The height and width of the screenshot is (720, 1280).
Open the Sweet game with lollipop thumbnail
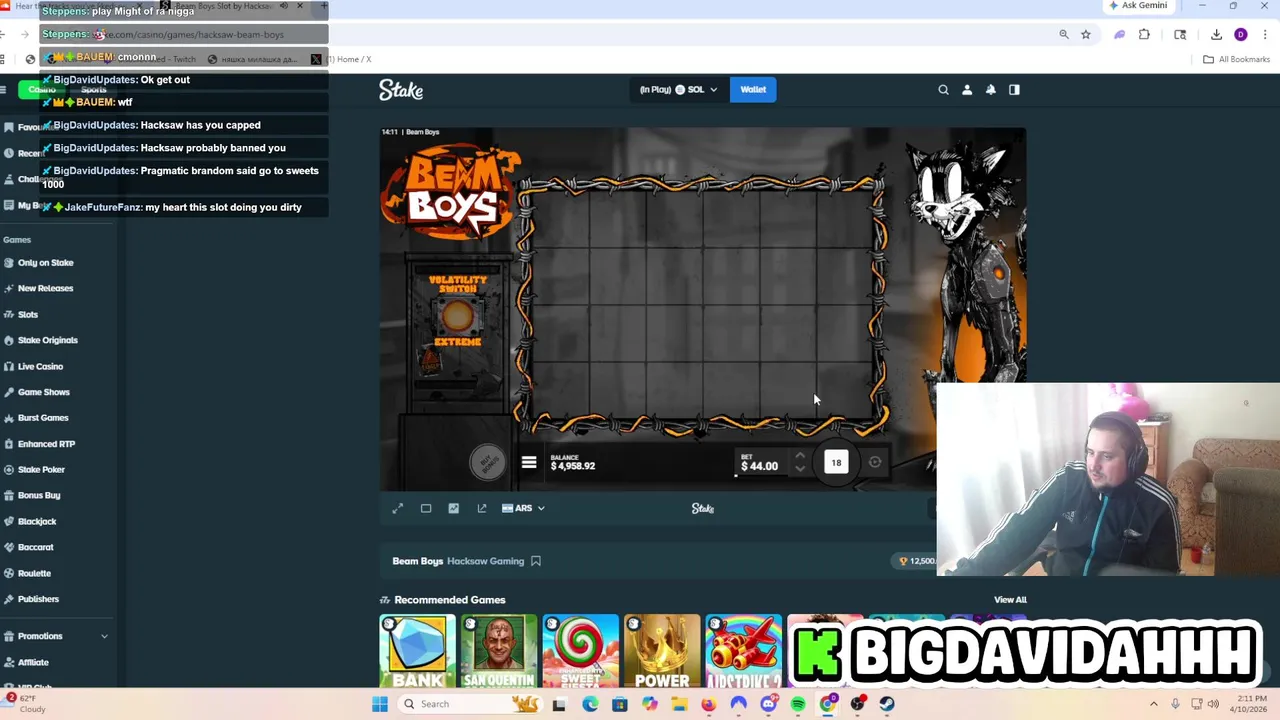pos(581,652)
